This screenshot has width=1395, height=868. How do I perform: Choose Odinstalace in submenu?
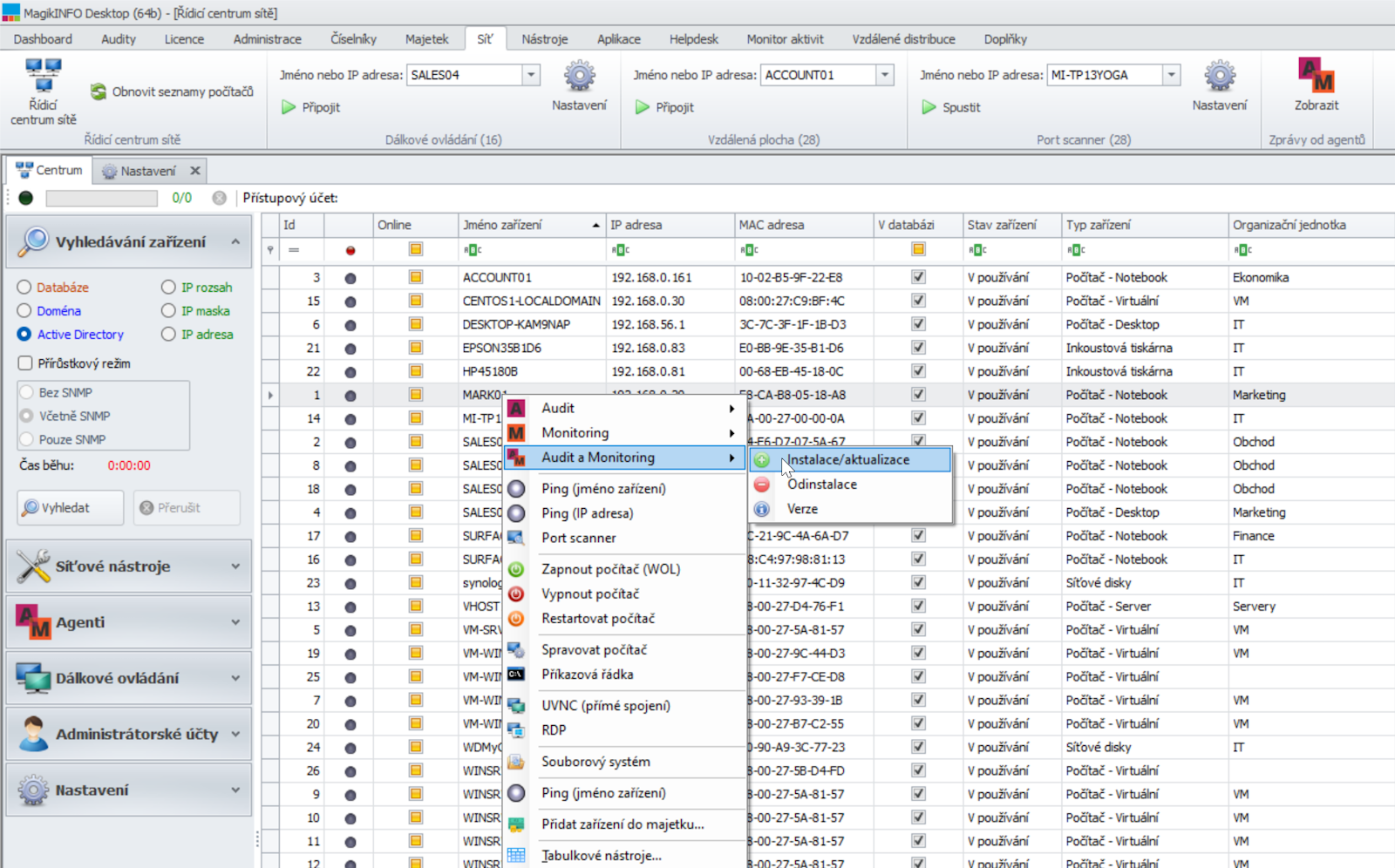click(x=850, y=484)
